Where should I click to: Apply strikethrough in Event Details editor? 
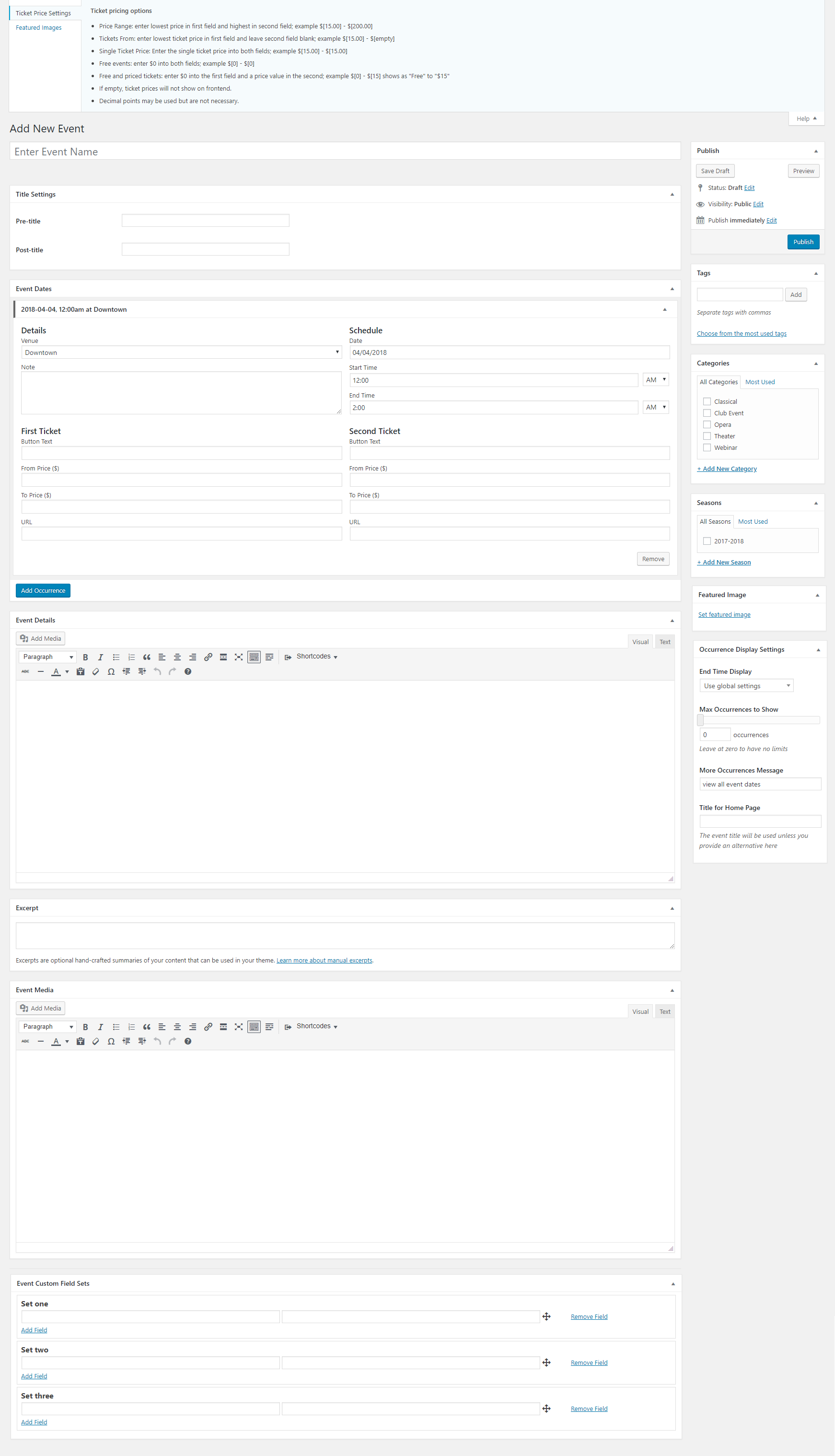pos(25,671)
